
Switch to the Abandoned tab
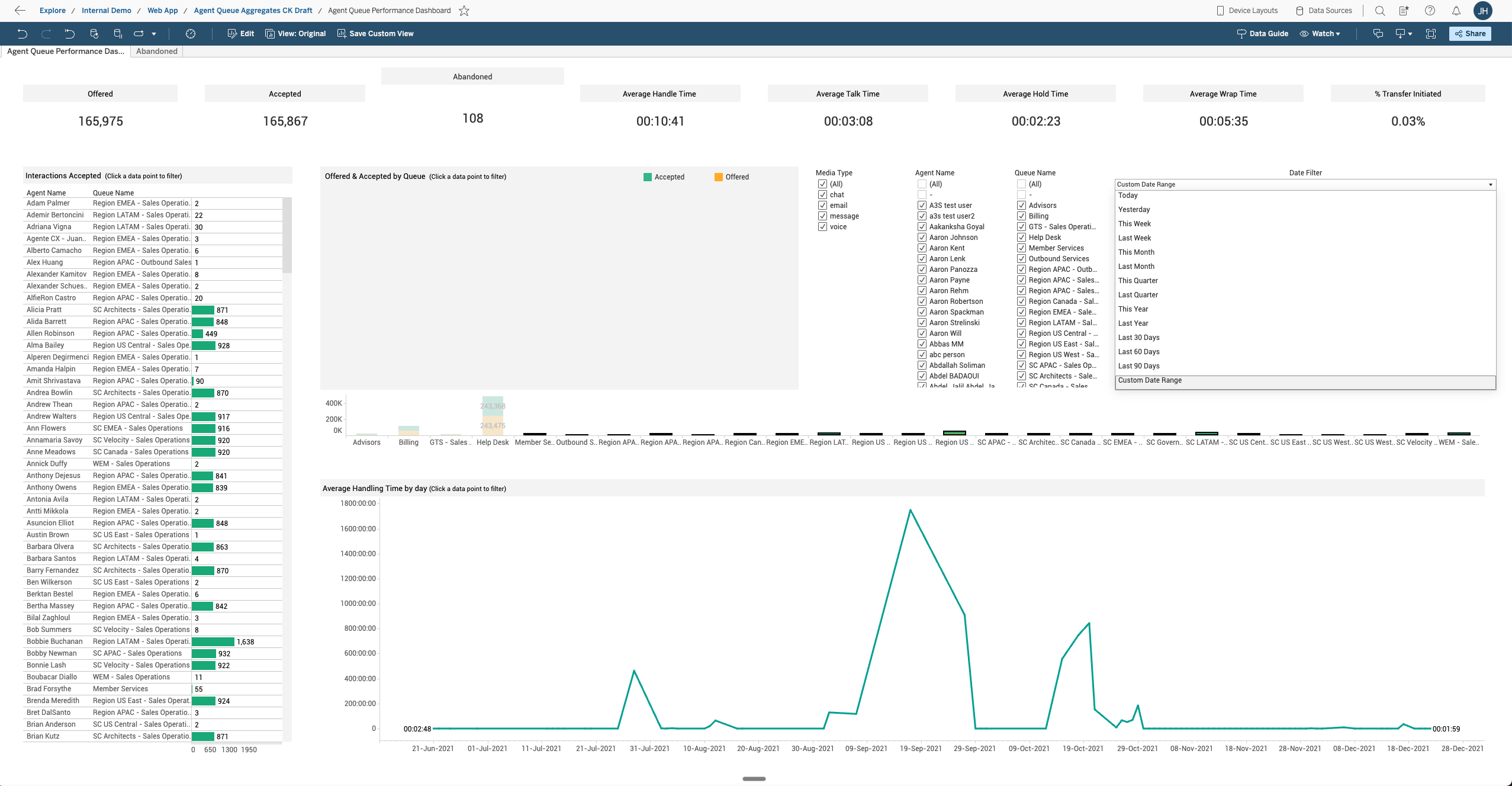click(x=156, y=52)
